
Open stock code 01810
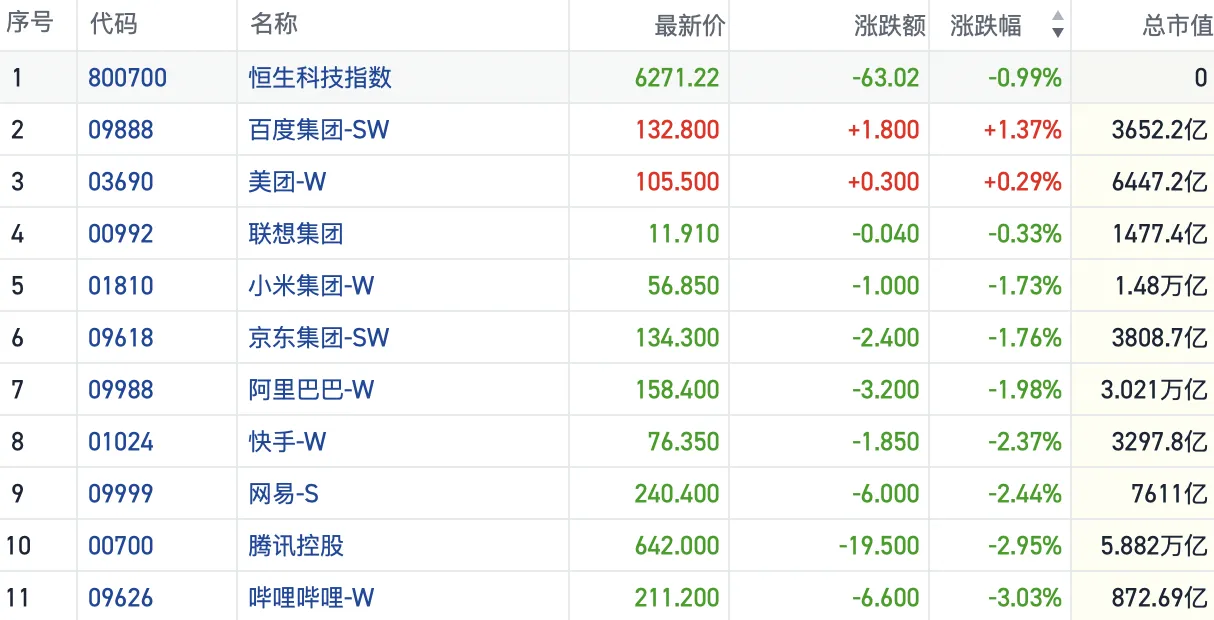tap(121, 286)
